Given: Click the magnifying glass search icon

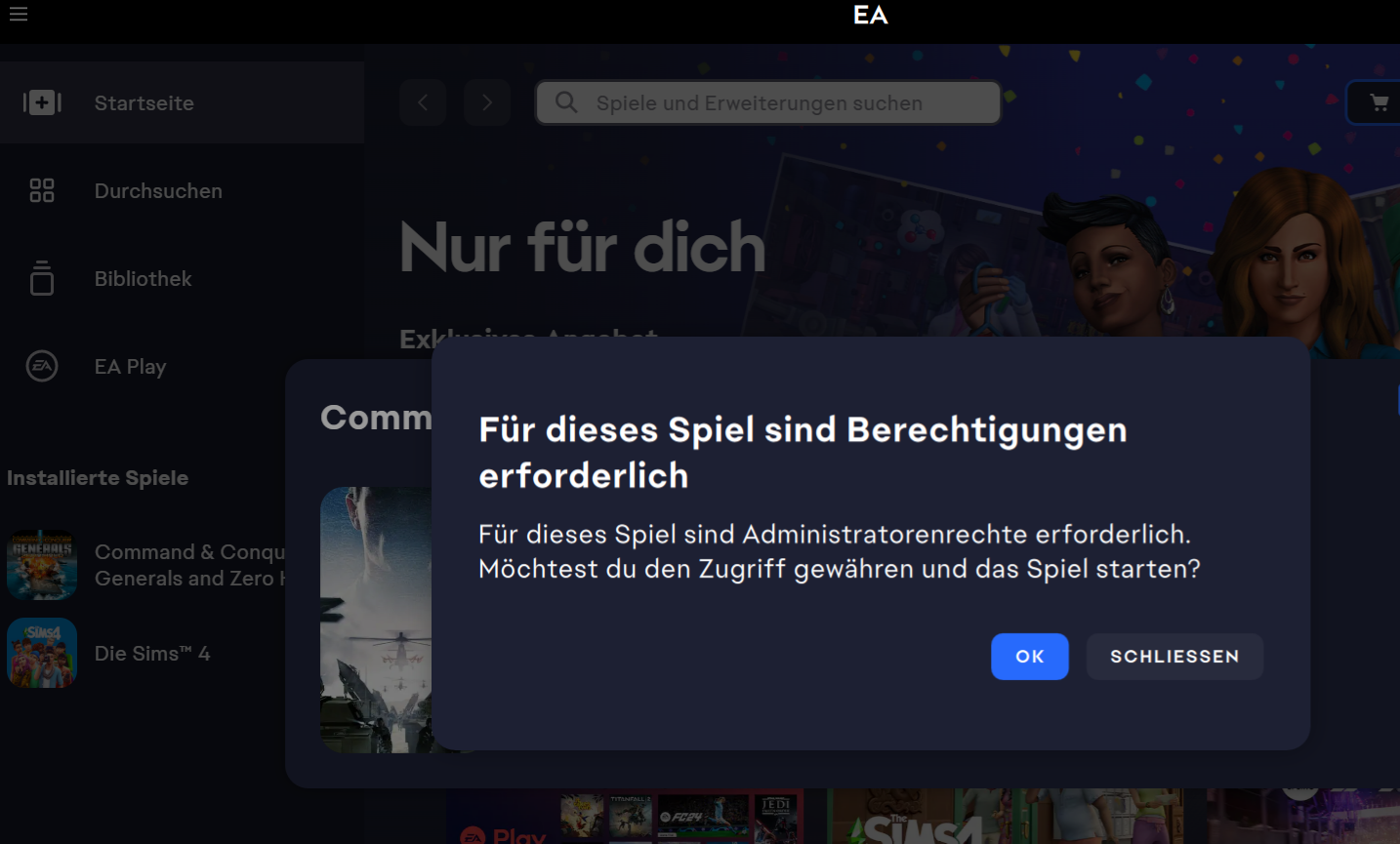Looking at the screenshot, I should tap(566, 102).
